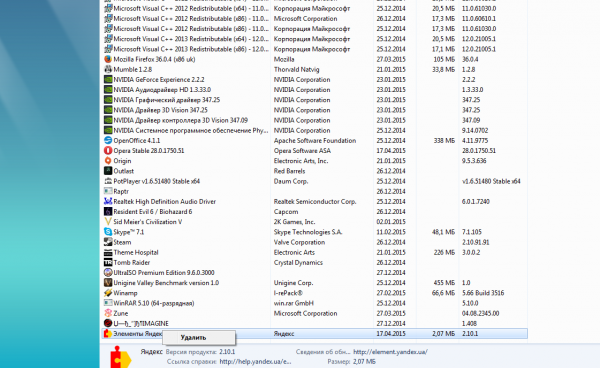Select Unigine Valley Benchmark version 1.0
The height and width of the screenshot is (368, 600).
click(x=314, y=283)
